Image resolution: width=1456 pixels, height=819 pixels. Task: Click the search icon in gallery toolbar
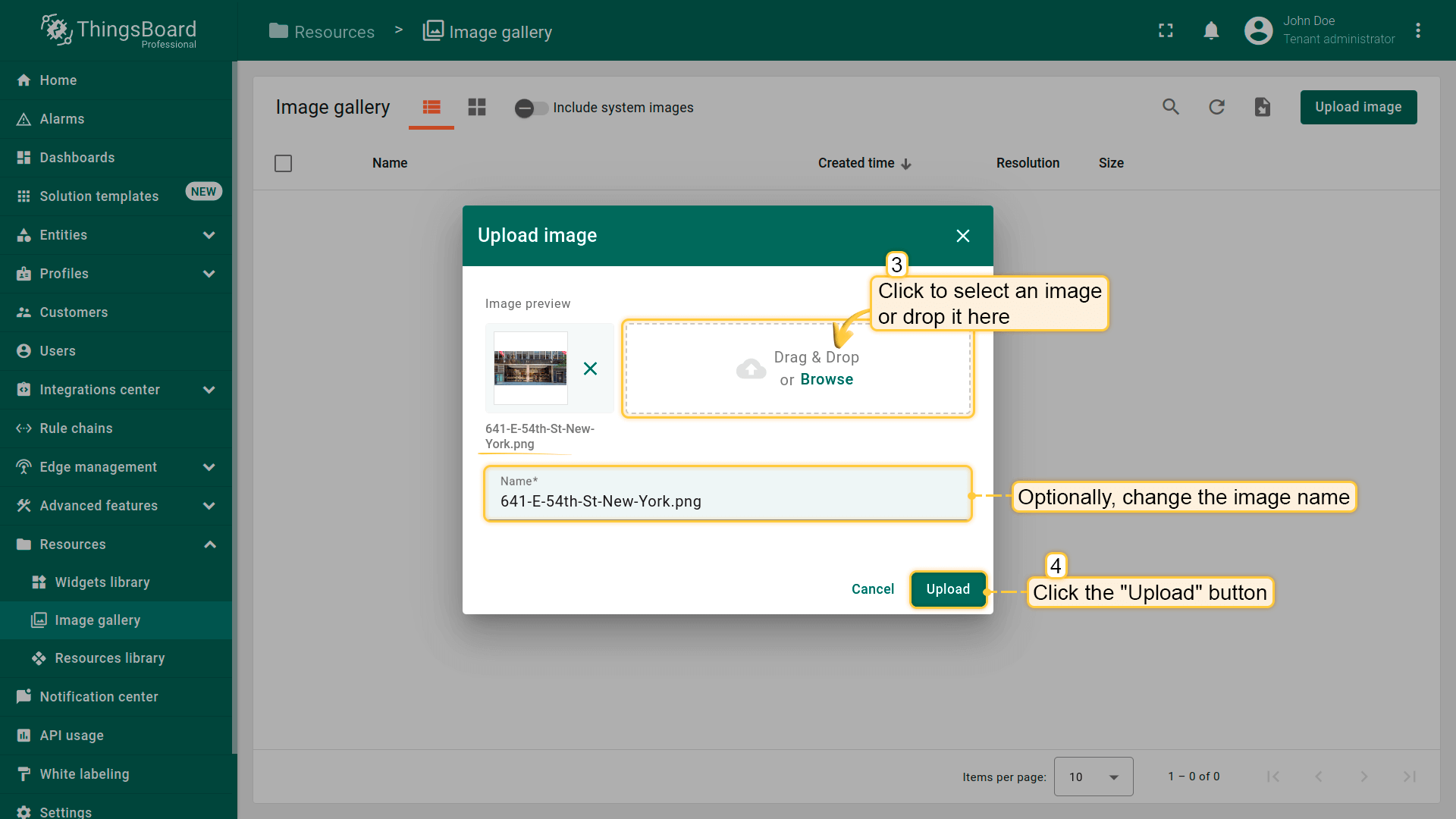(1171, 107)
